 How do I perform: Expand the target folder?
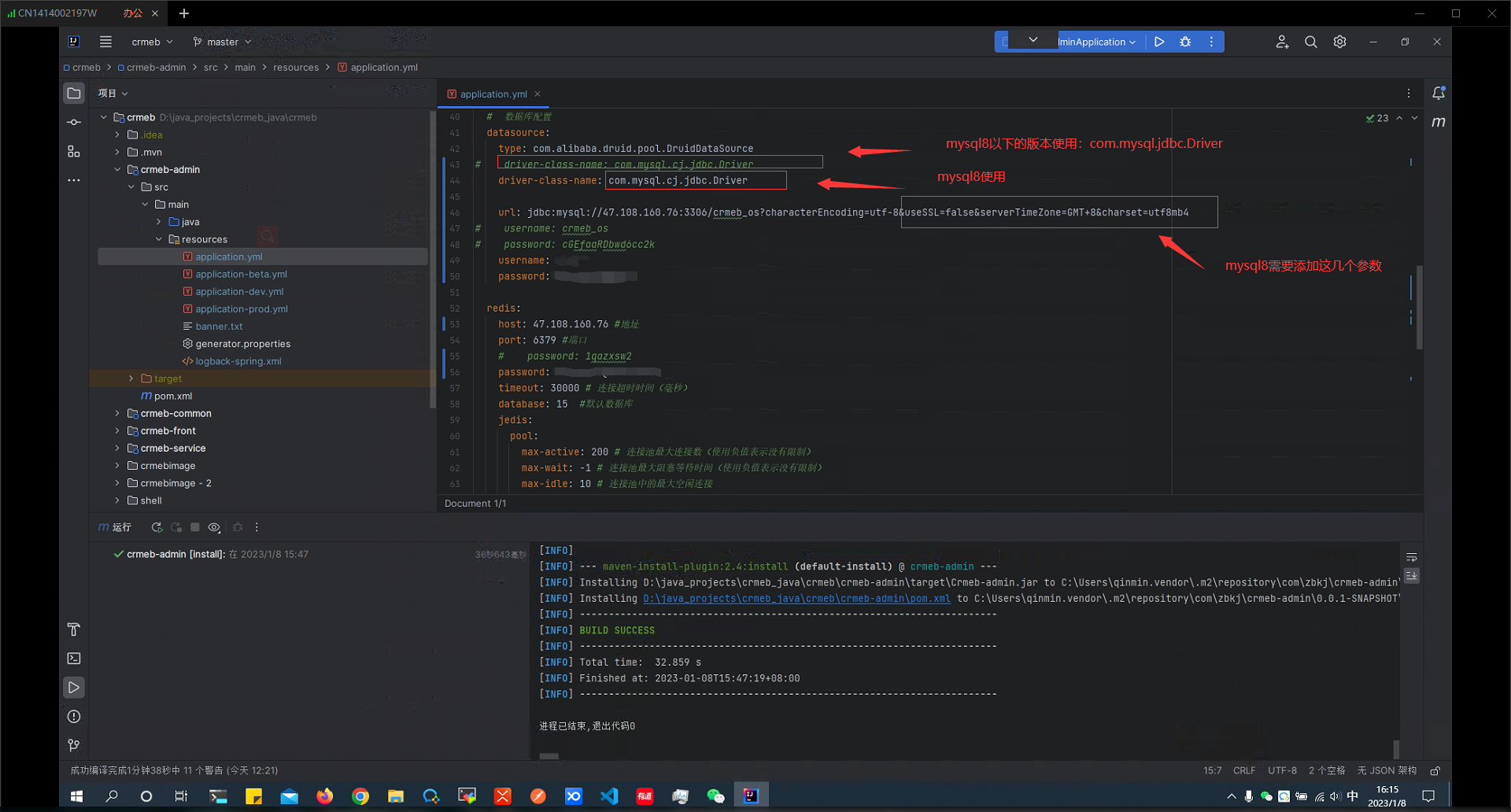(x=131, y=378)
